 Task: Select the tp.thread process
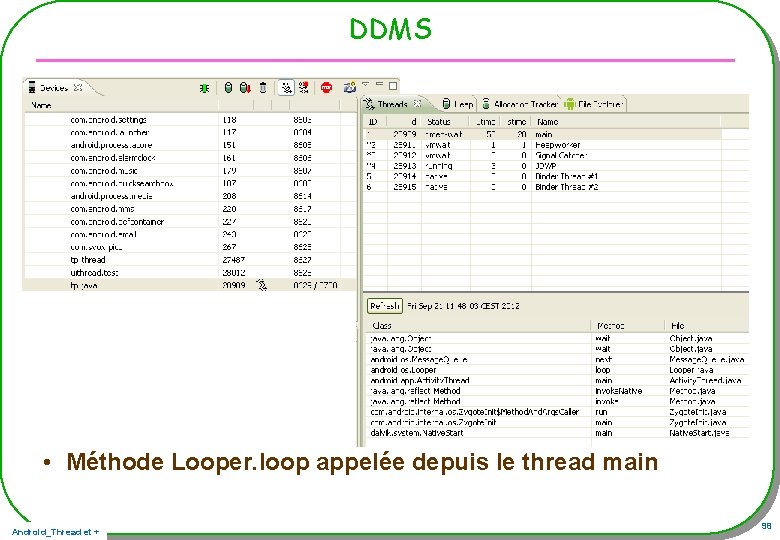coord(190,260)
